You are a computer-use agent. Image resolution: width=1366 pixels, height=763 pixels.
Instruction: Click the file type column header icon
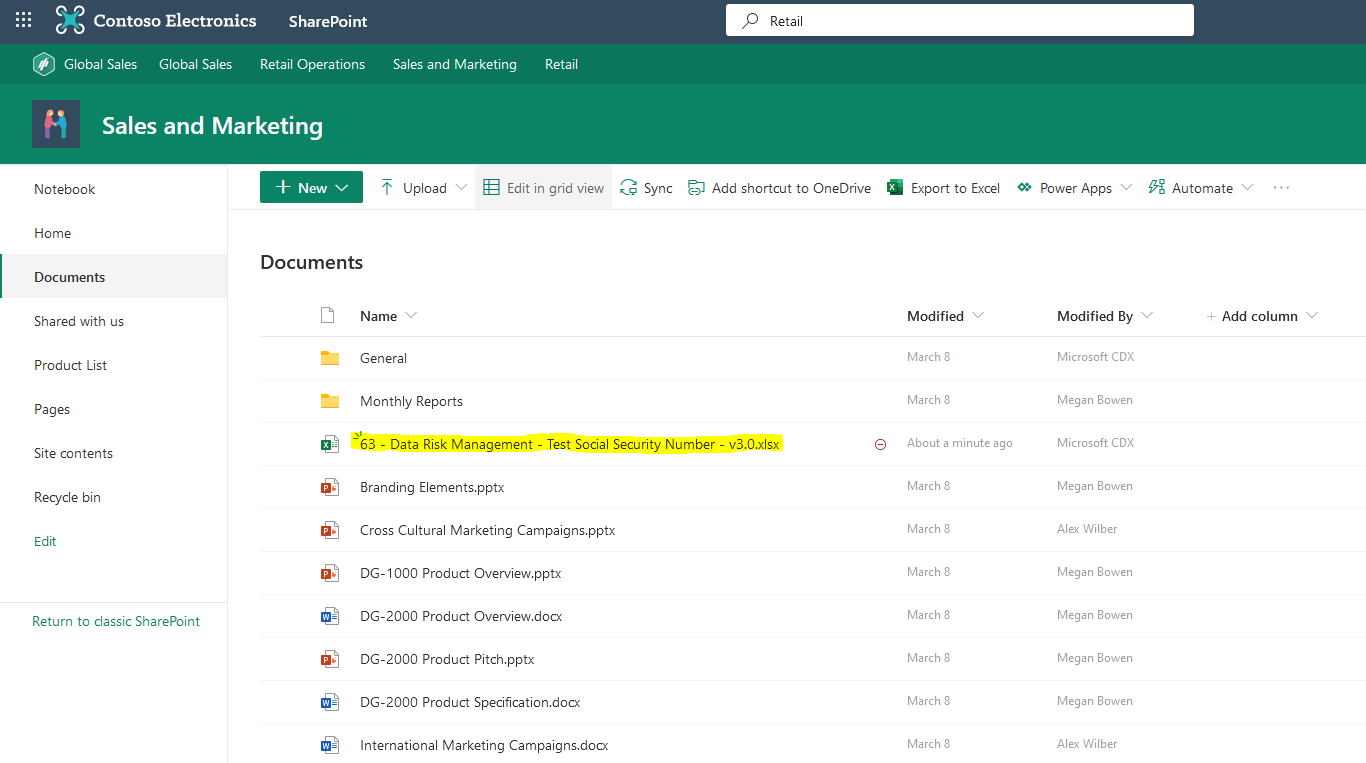[327, 316]
